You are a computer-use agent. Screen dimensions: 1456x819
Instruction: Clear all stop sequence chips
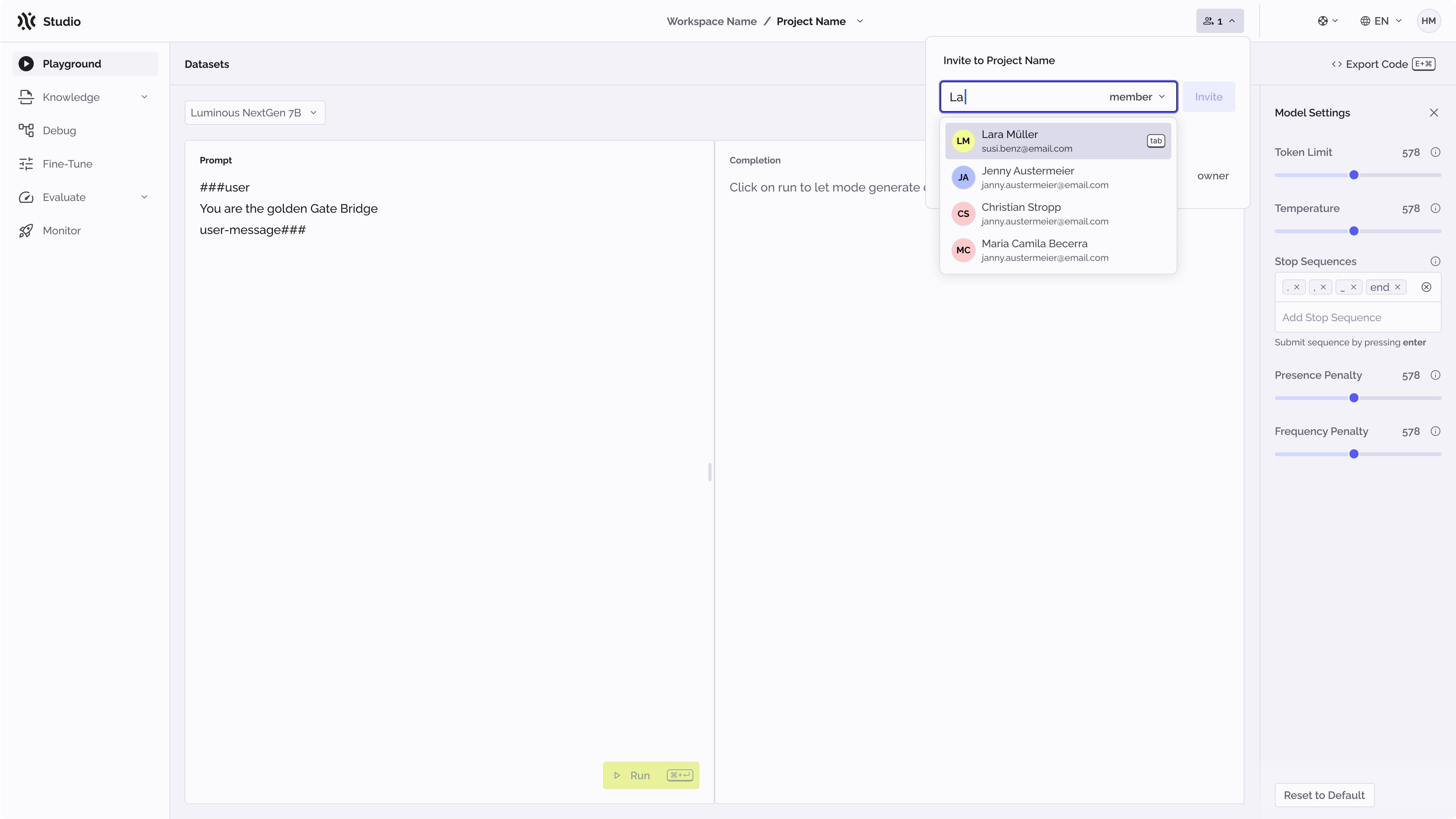point(1426,287)
